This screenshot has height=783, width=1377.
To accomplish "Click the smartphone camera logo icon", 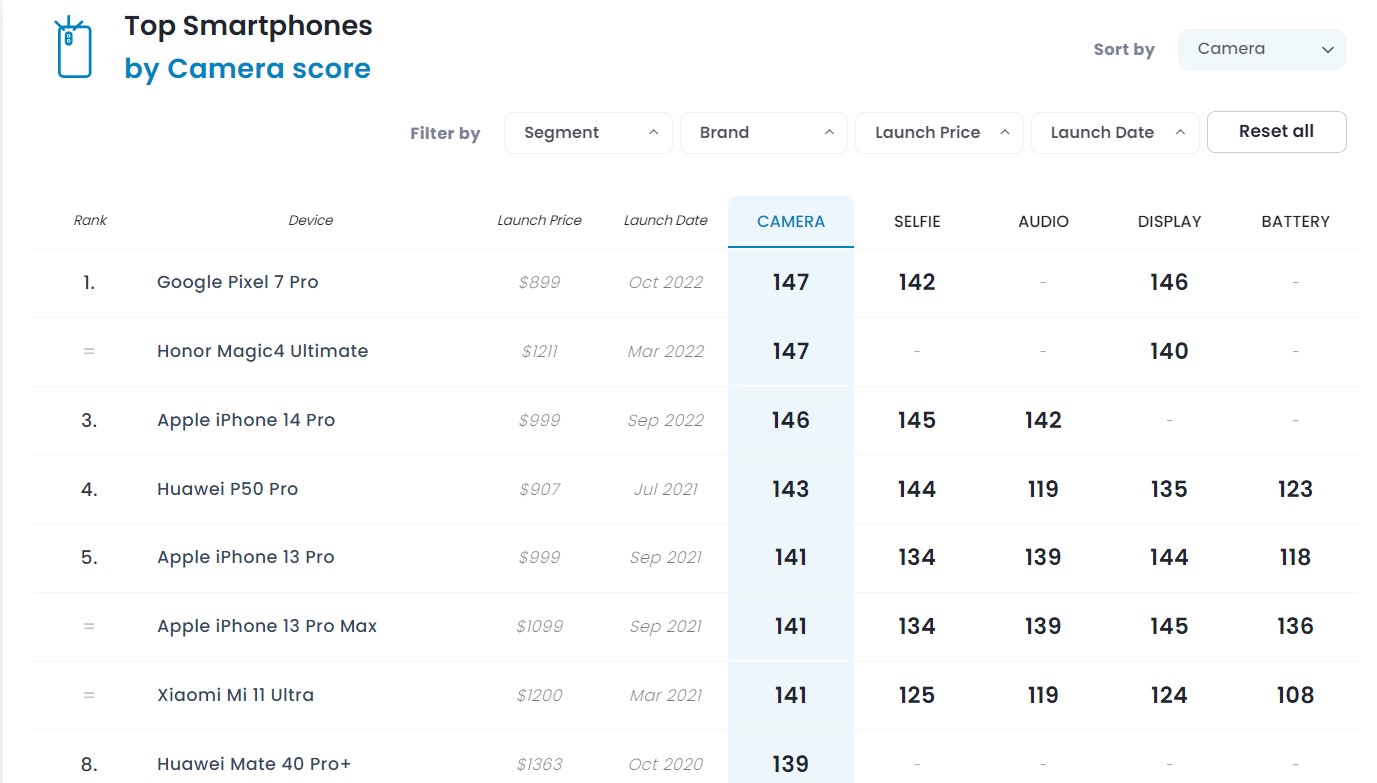I will (72, 47).
